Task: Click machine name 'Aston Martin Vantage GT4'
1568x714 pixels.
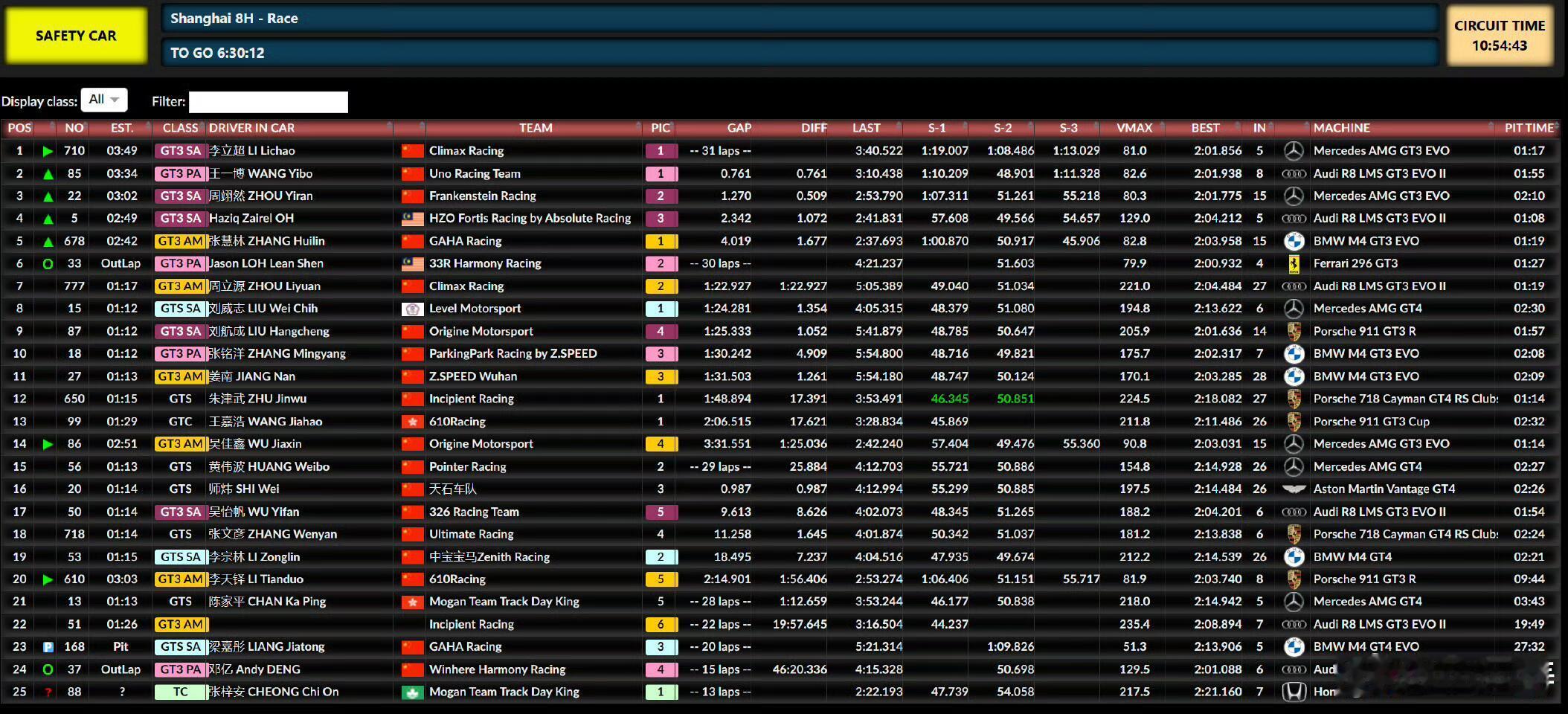Action: pyautogui.click(x=1384, y=489)
